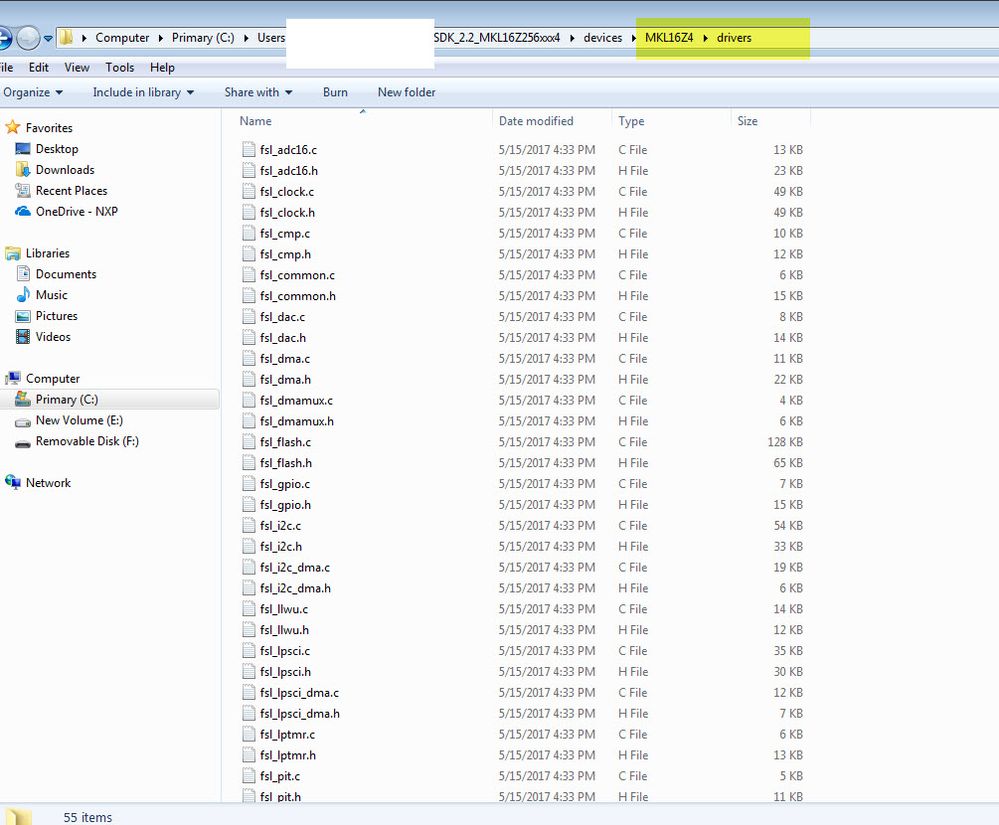Open the recent locations dropdown arrow

pyautogui.click(x=48, y=38)
